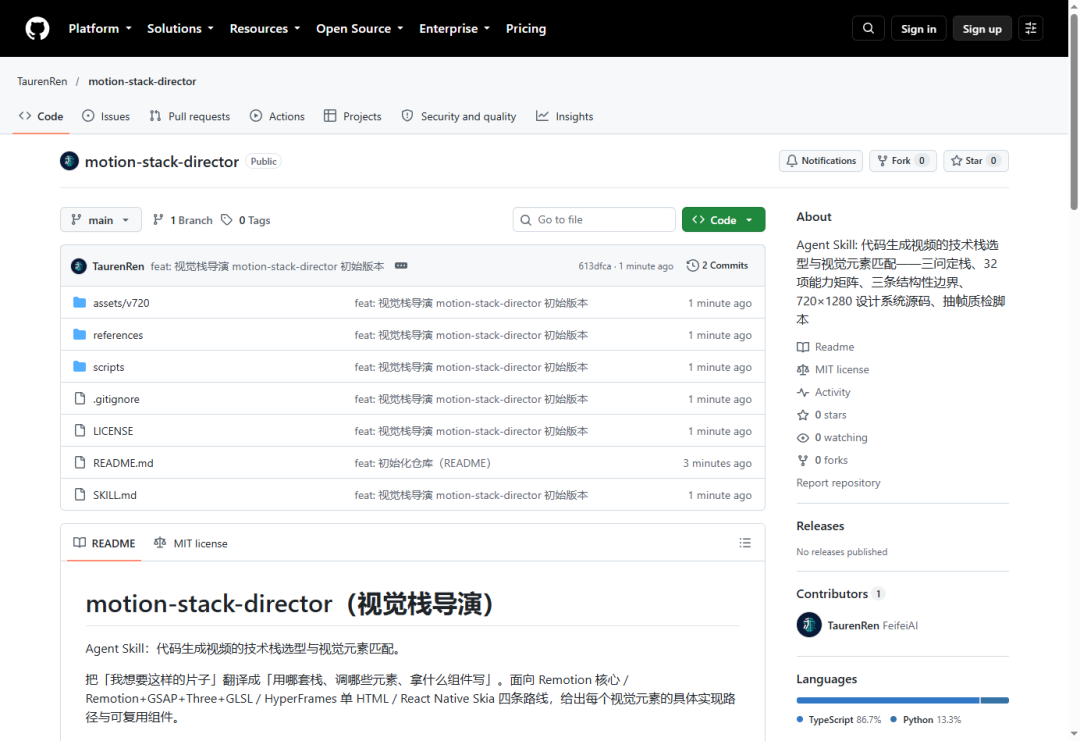Switch to the Pull requests tab
Image resolution: width=1080 pixels, height=741 pixels.
pos(190,116)
